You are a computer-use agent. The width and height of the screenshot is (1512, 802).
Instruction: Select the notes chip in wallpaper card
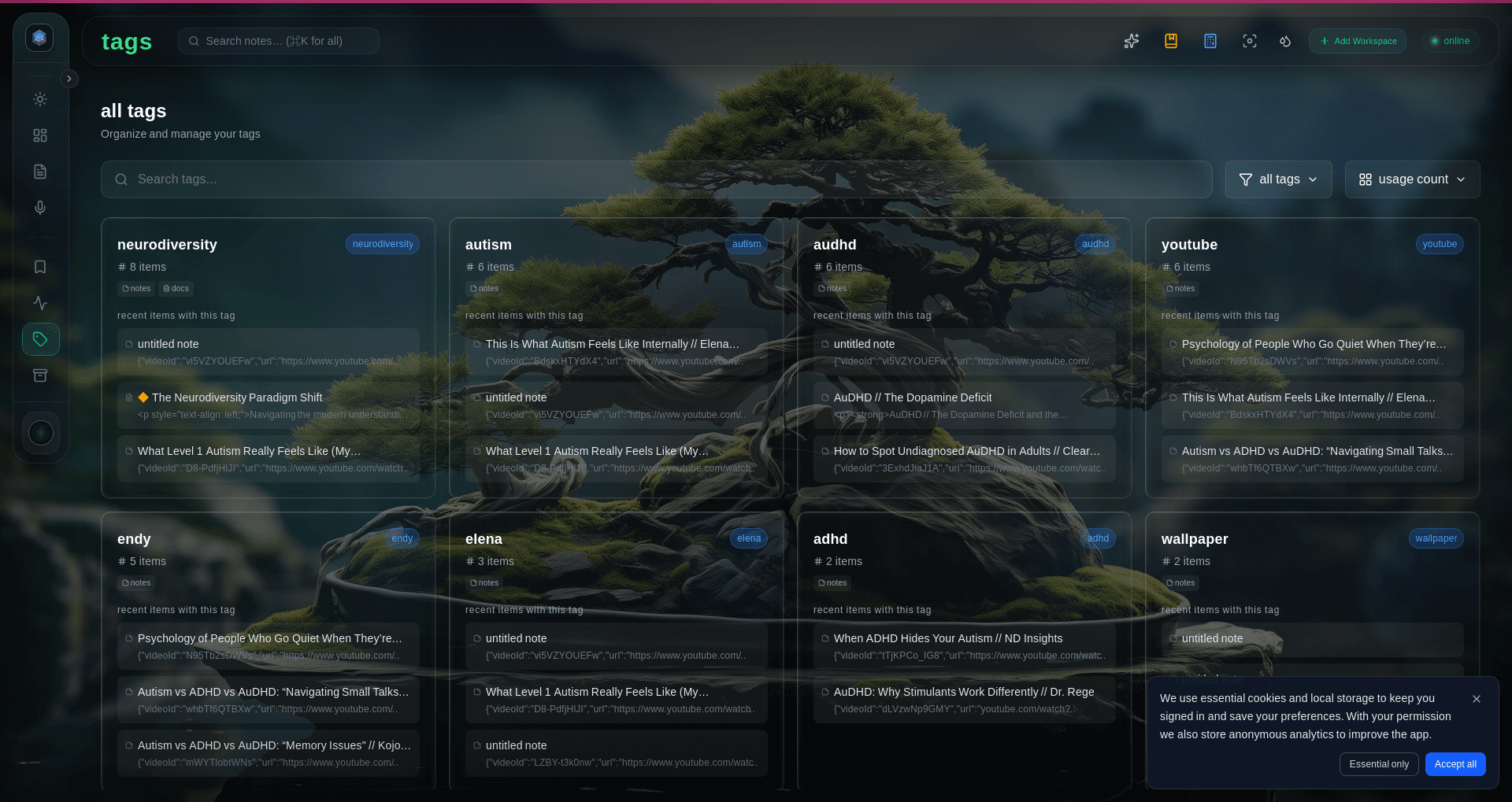[x=1180, y=583]
